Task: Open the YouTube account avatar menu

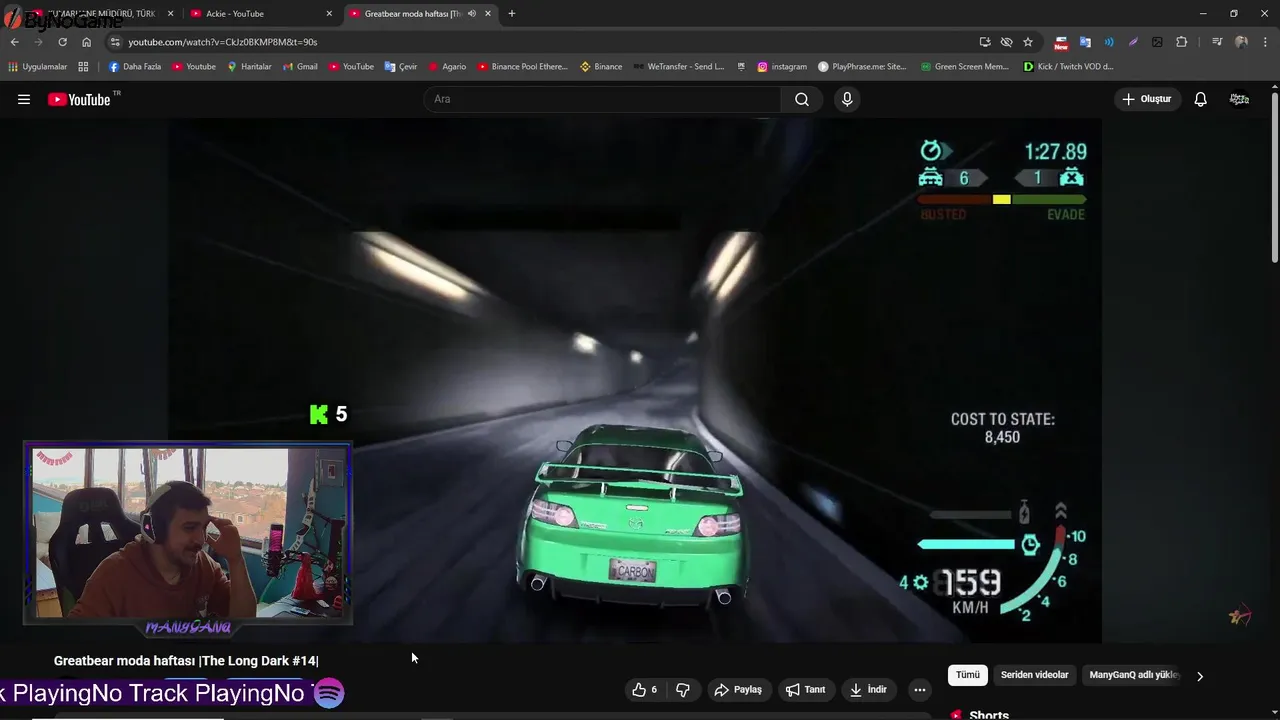Action: (1239, 99)
